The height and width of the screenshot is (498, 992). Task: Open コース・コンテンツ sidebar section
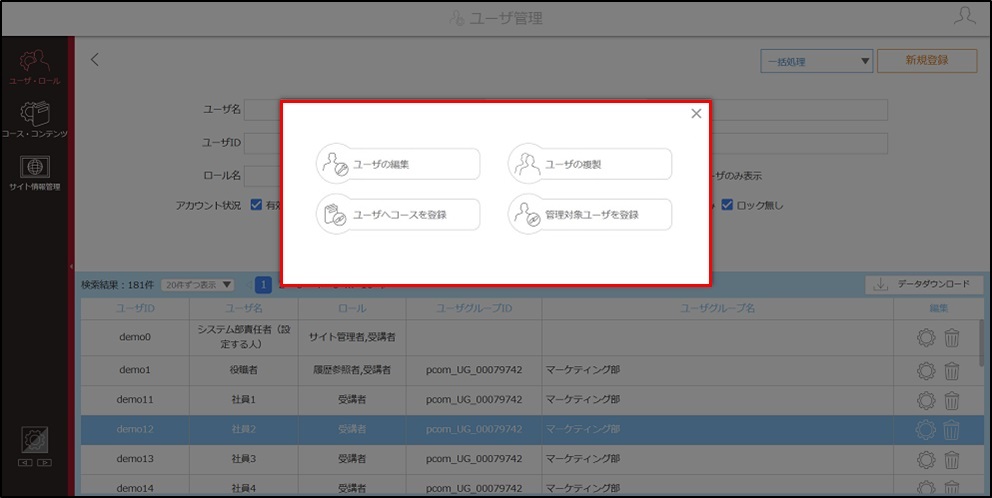click(35, 120)
